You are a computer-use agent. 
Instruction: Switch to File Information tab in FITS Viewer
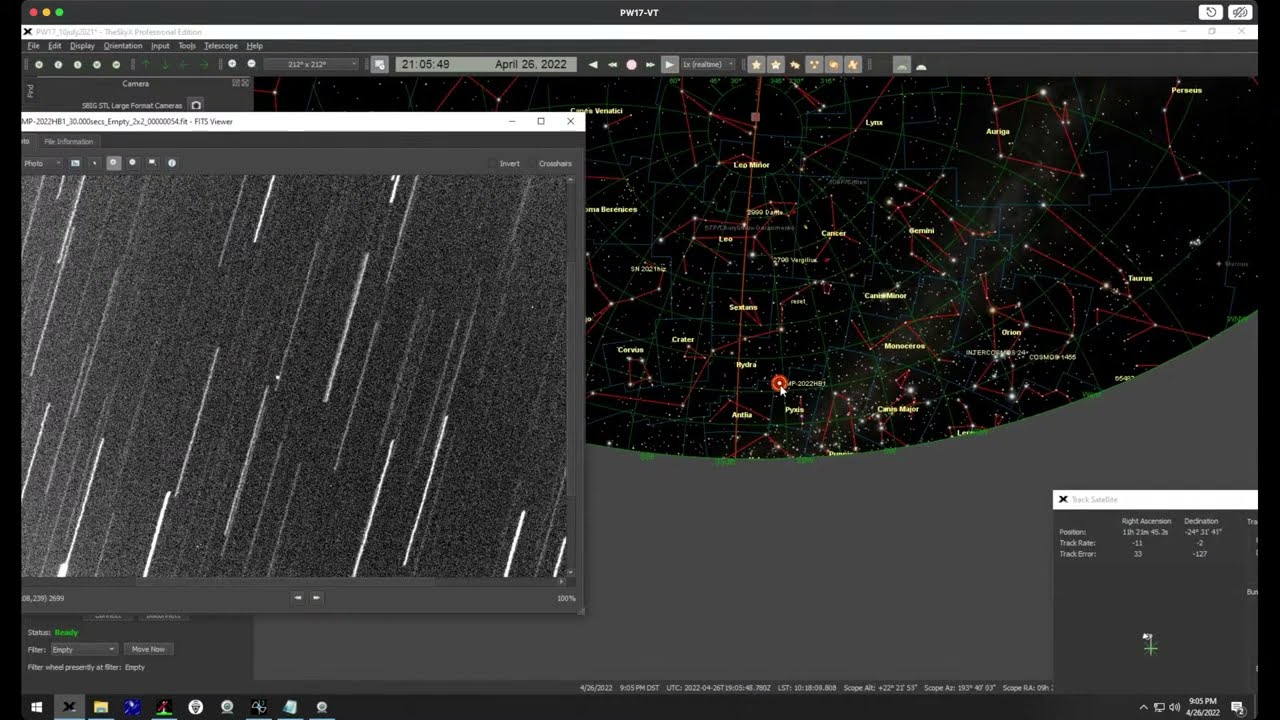coord(68,142)
